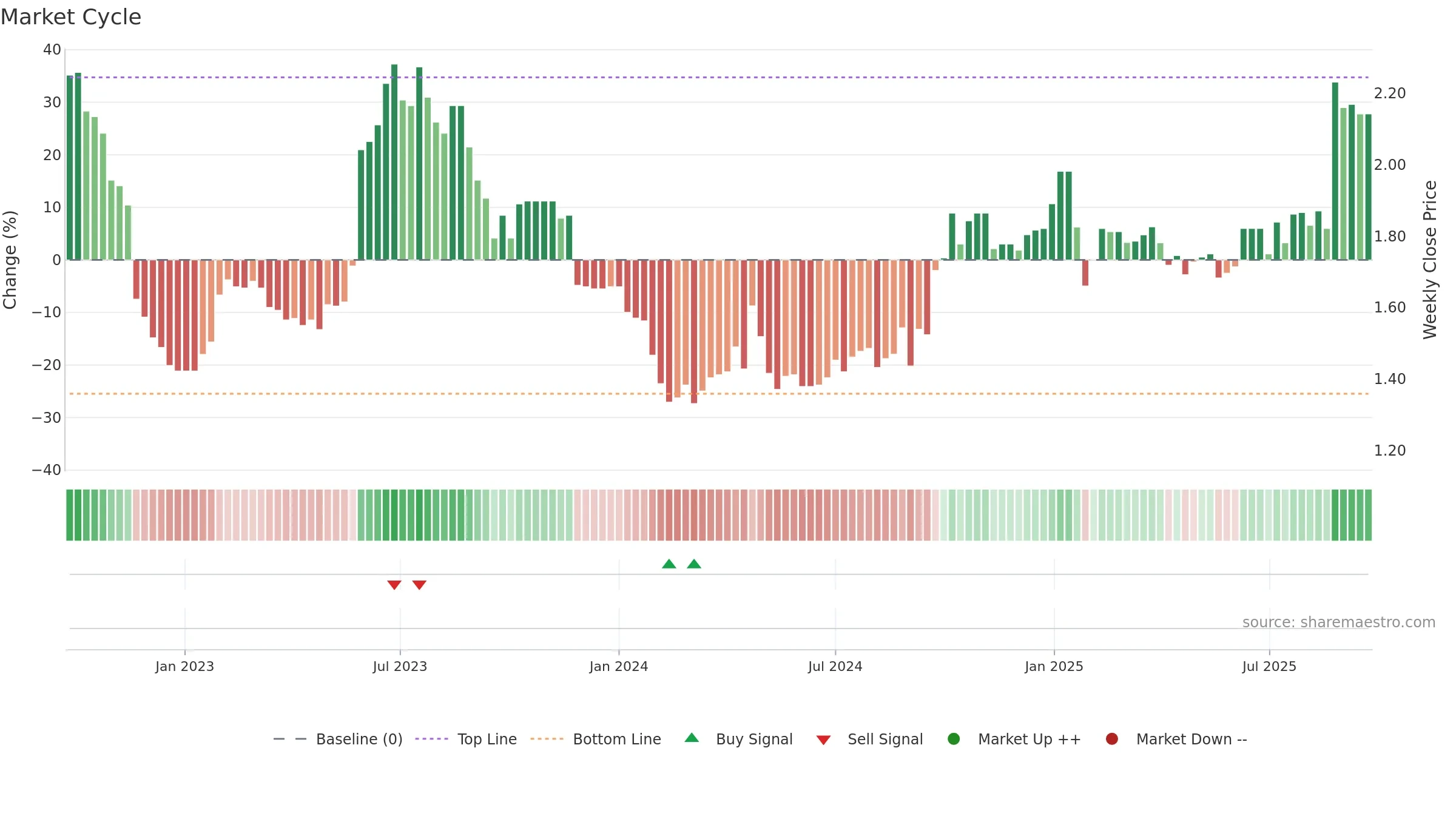Click the green Market Up circle icon

(954, 739)
